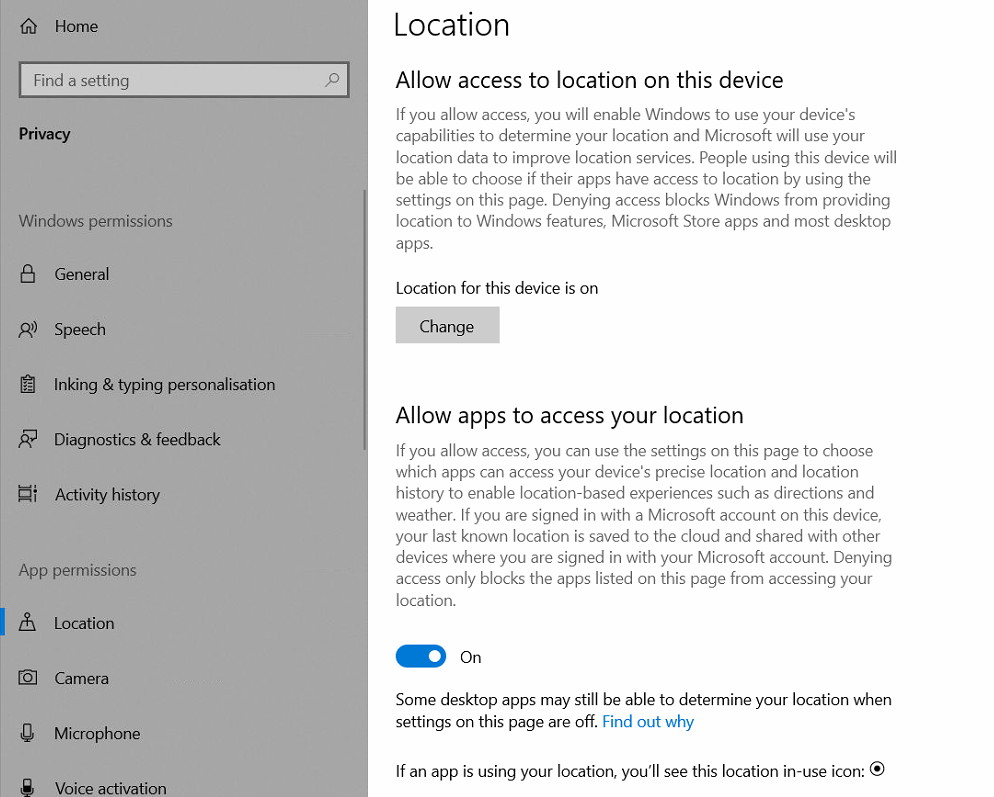This screenshot has height=797, width=994.
Task: Click the Diagnostics & feedback icon
Action: tap(28, 439)
